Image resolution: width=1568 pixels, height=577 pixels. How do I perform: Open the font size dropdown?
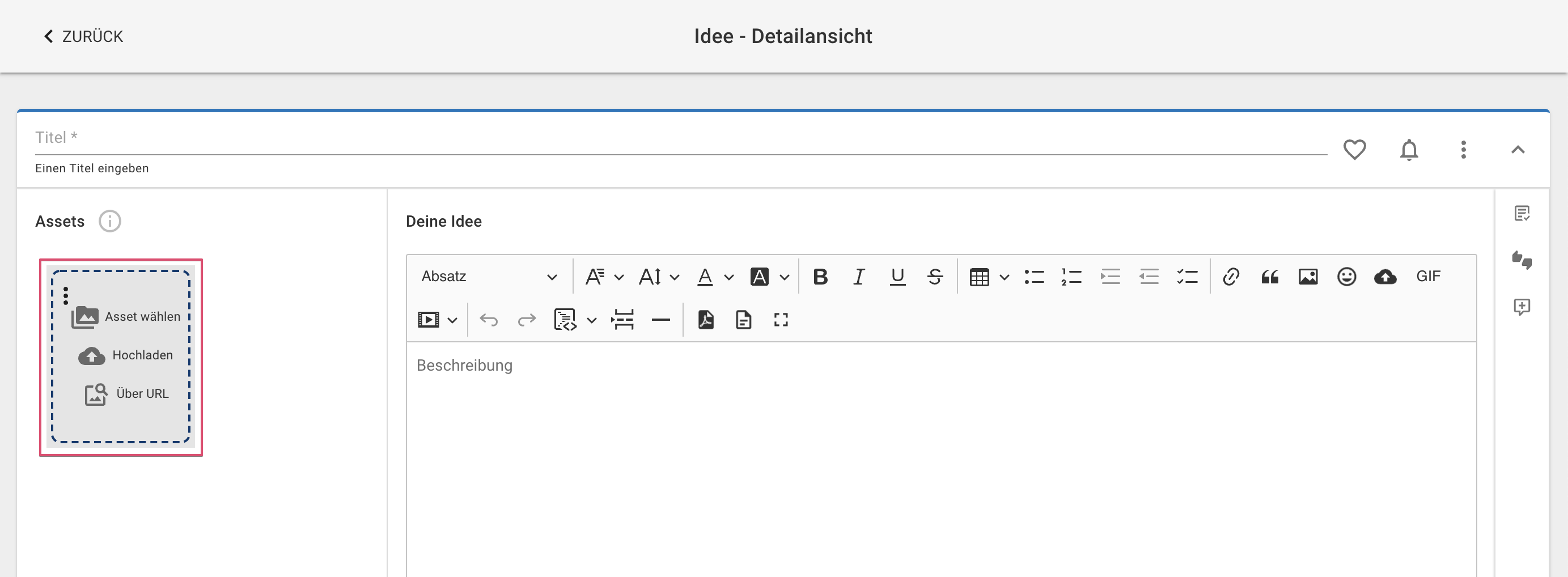coord(659,277)
